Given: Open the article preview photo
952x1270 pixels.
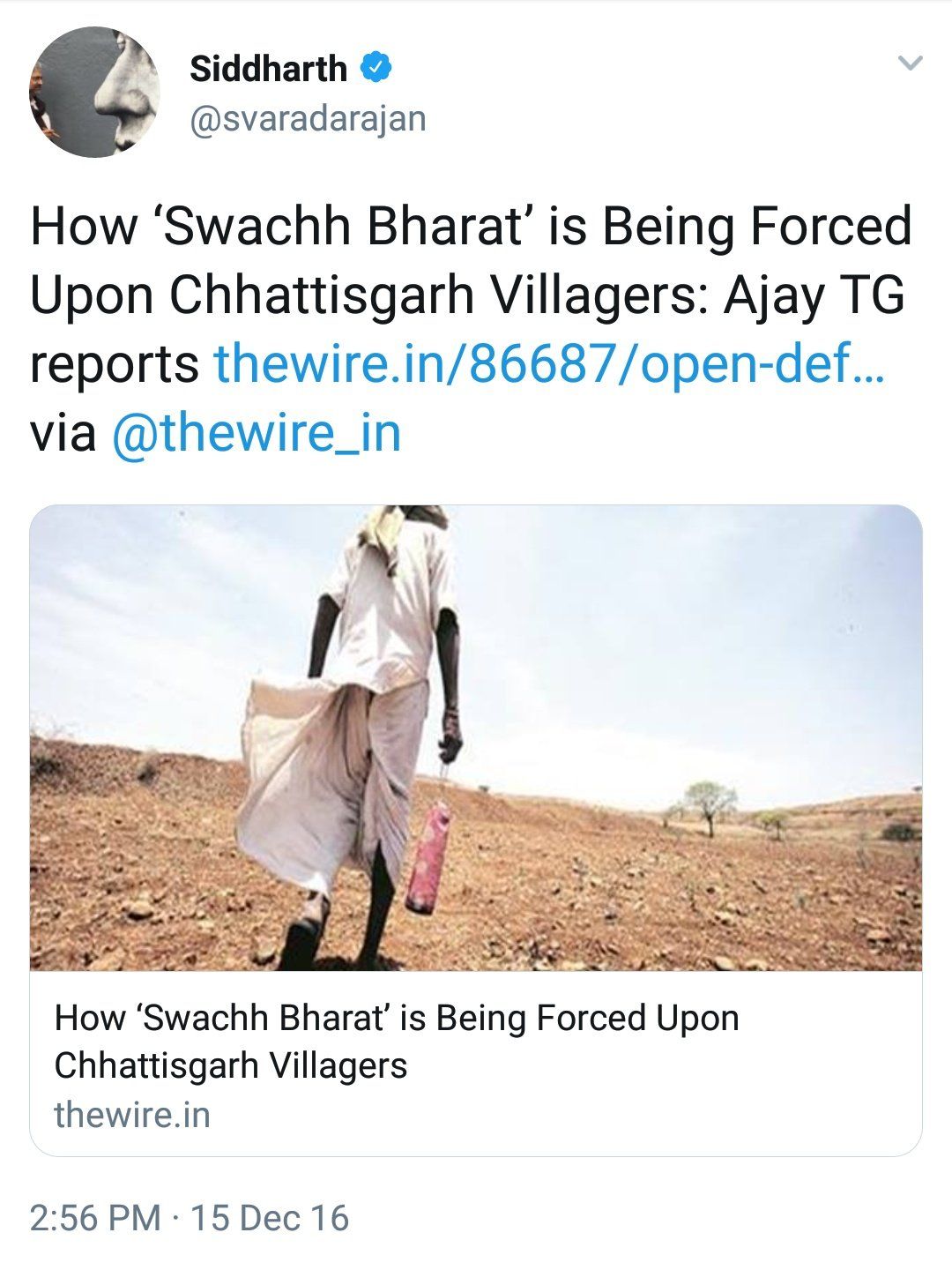Looking at the screenshot, I should 476,737.
